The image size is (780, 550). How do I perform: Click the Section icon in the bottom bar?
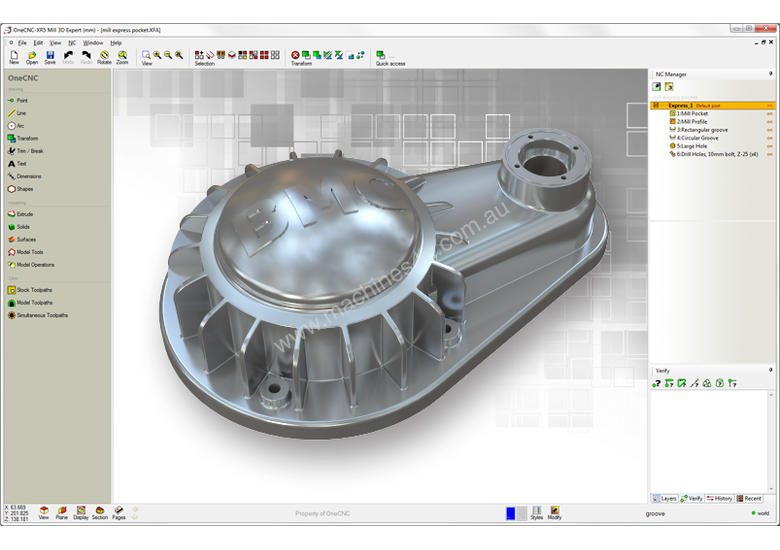(99, 513)
